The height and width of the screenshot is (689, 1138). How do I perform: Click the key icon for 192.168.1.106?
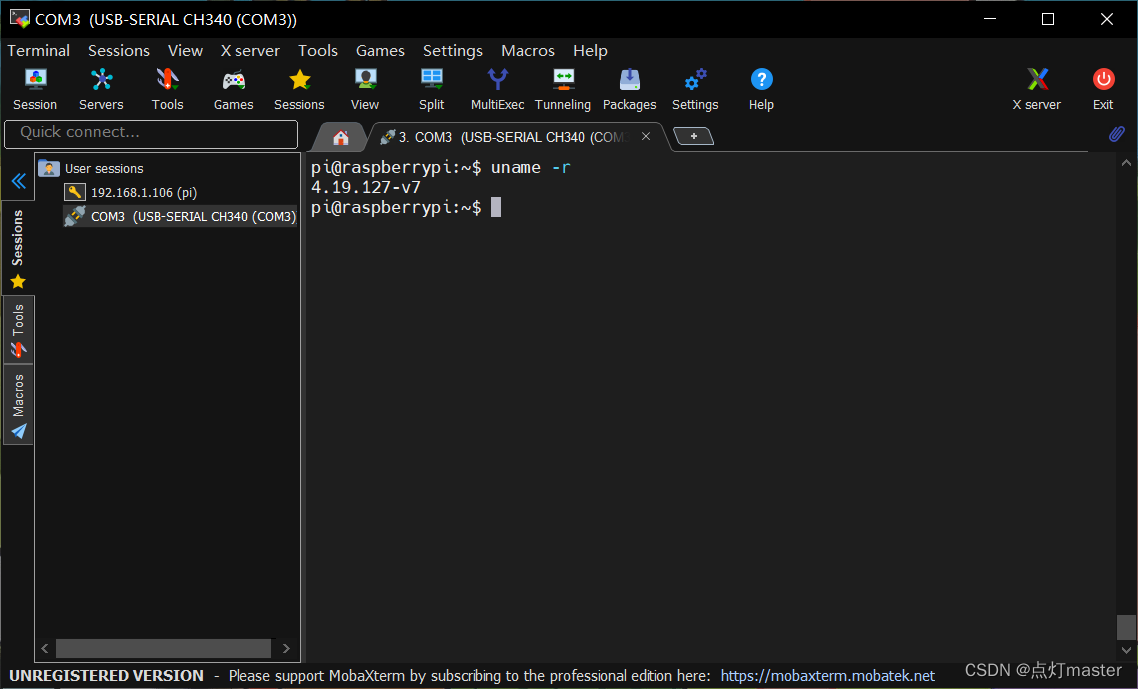75,192
